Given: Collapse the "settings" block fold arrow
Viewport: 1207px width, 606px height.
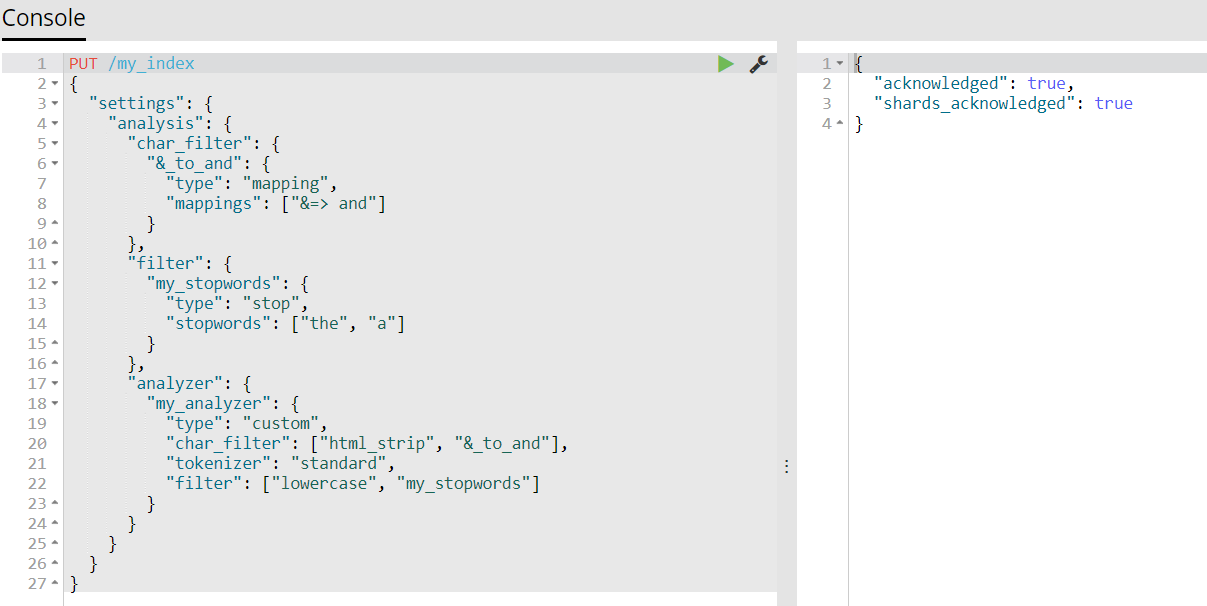Looking at the screenshot, I should point(54,104).
